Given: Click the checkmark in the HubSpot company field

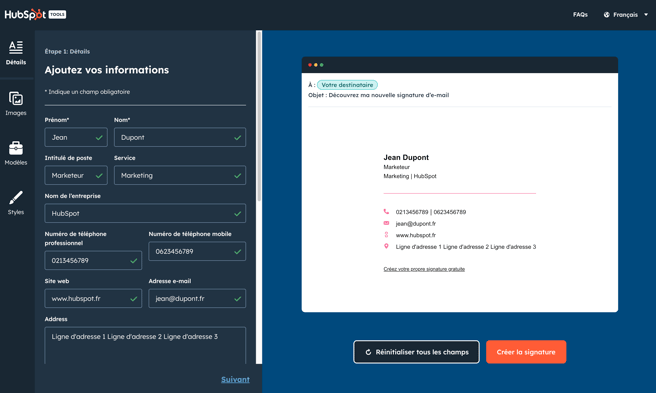Looking at the screenshot, I should [237, 213].
